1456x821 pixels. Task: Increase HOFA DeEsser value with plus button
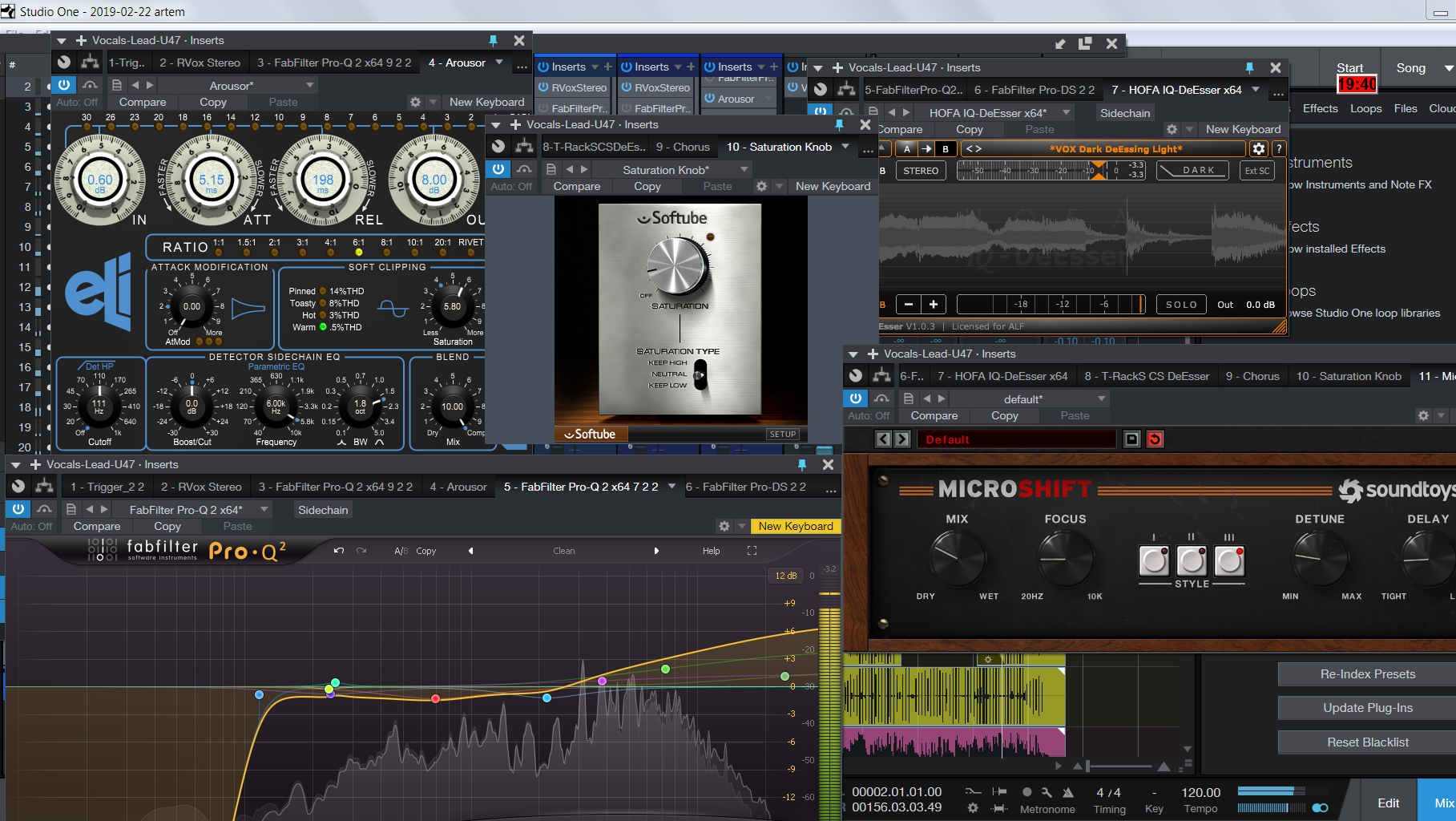click(934, 304)
